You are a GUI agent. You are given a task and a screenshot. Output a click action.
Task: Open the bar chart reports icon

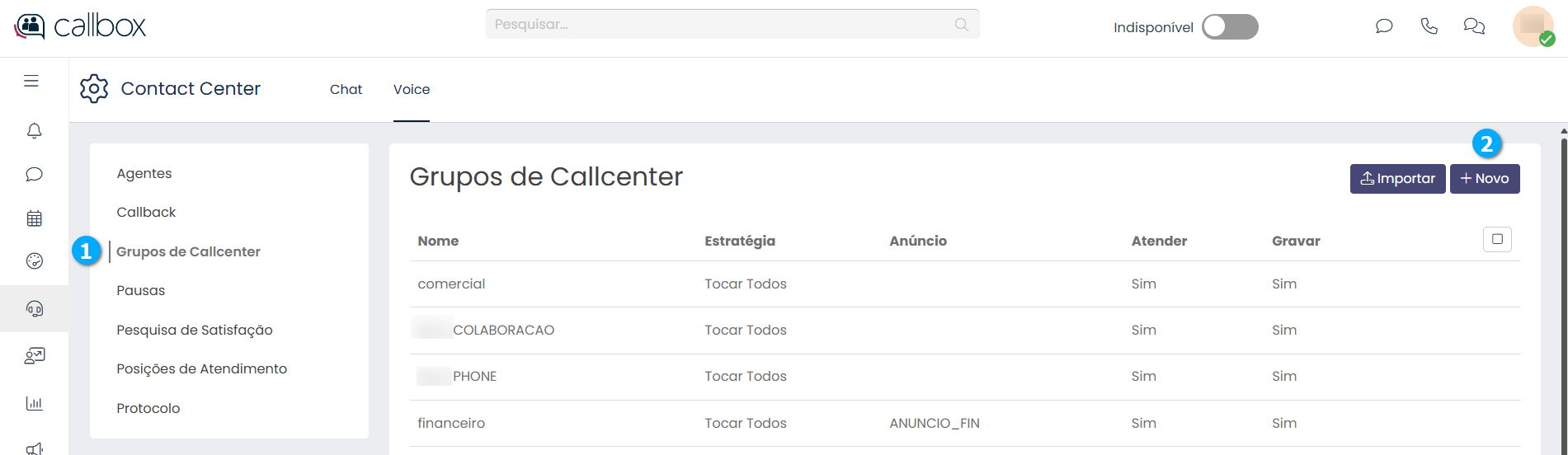click(x=34, y=403)
